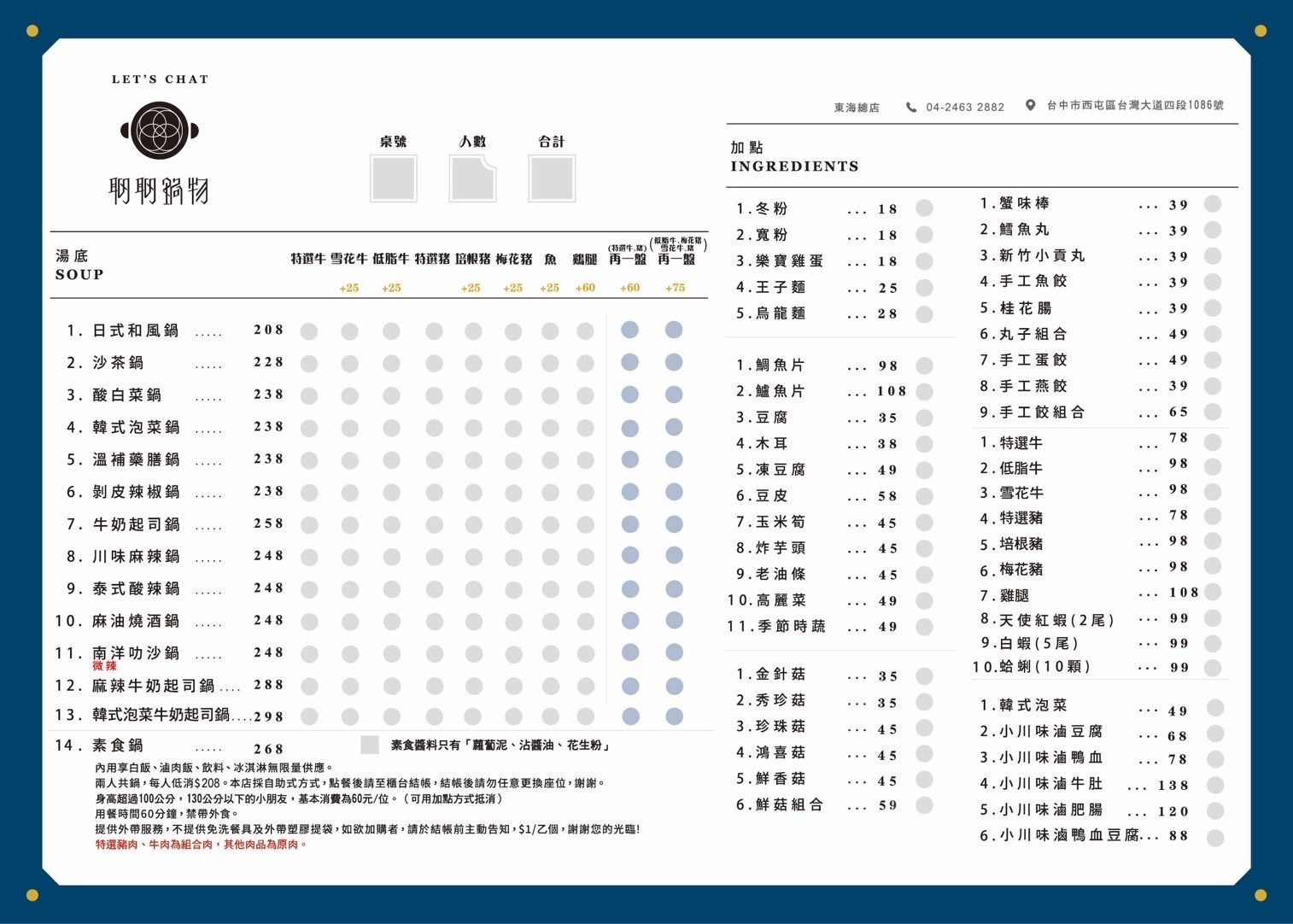Click the price 208 for 日式和風鍋
Screen dimensions: 1293x924
point(268,330)
